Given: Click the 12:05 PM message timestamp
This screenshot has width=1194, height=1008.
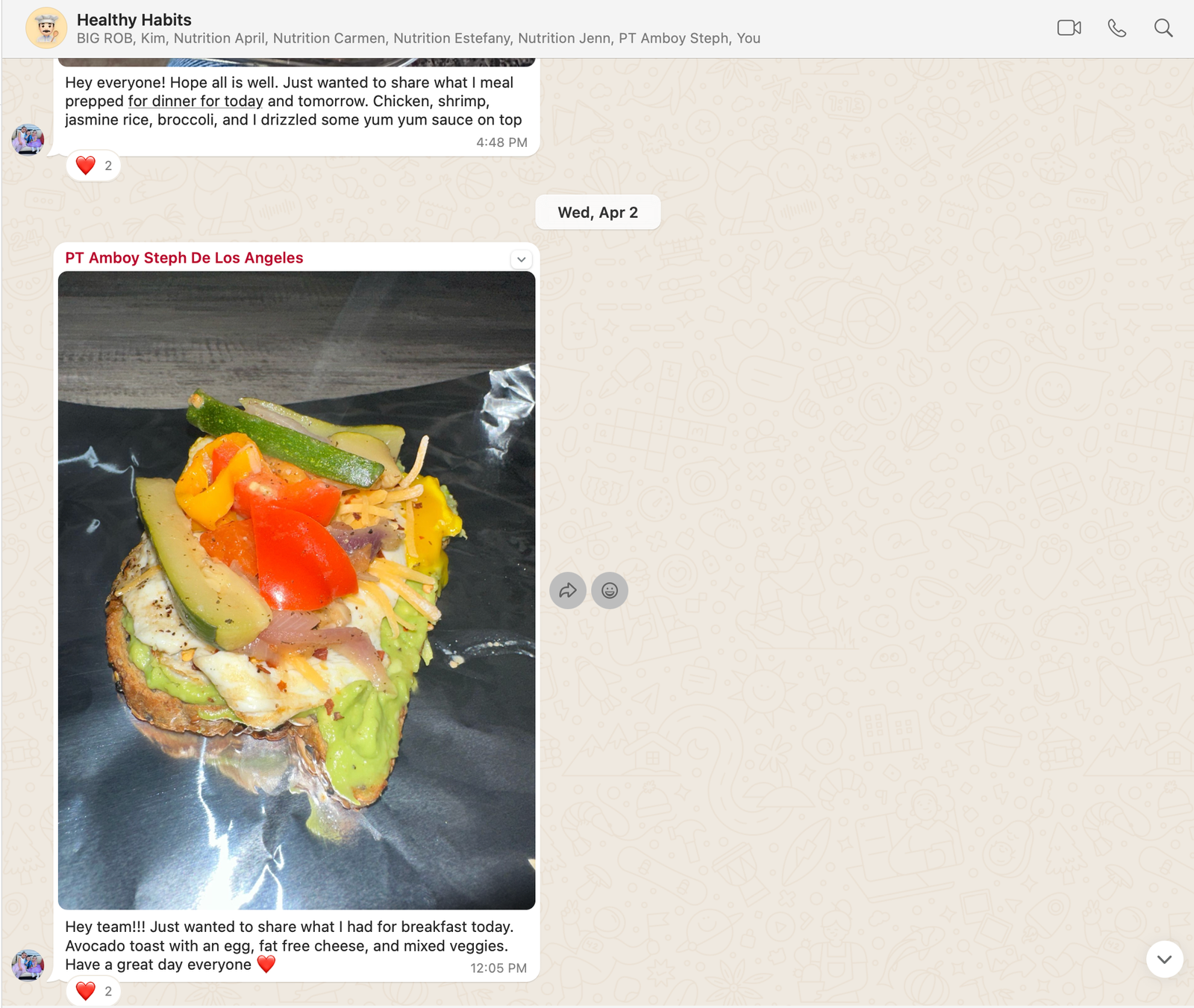Looking at the screenshot, I should (498, 968).
